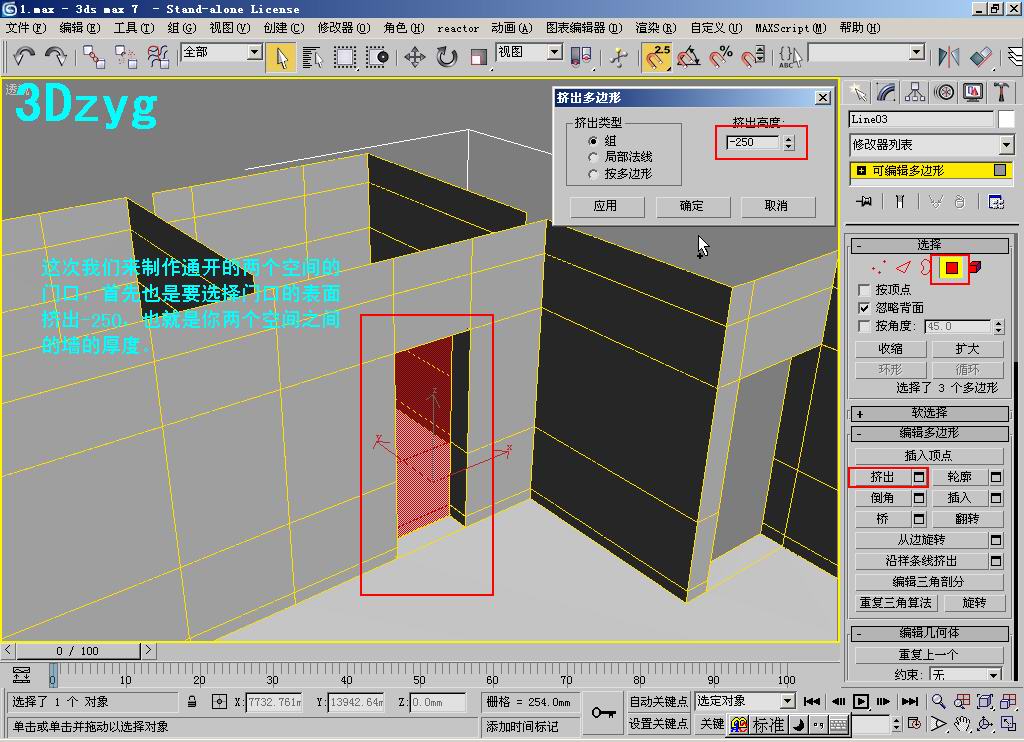Uncheck the 忽略背面 checkbox
The width and height of the screenshot is (1024, 742).
[864, 308]
